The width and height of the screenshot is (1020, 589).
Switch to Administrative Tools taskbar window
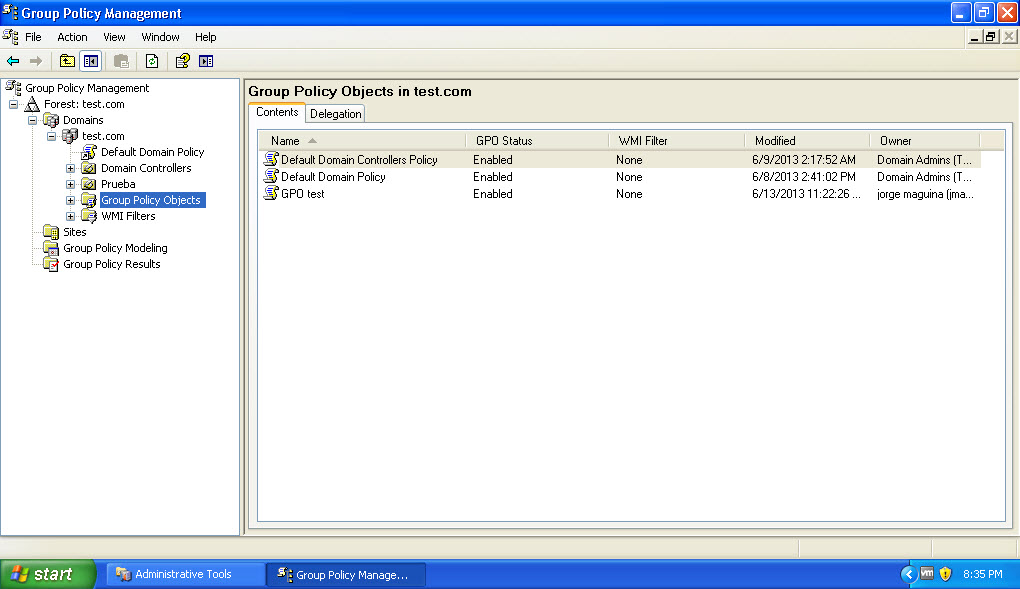[x=185, y=574]
